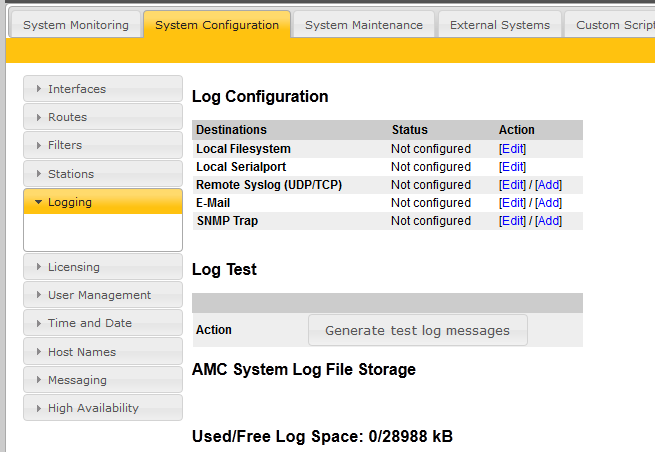
Task: Open the System Monitoring tab
Action: pyautogui.click(x=75, y=25)
